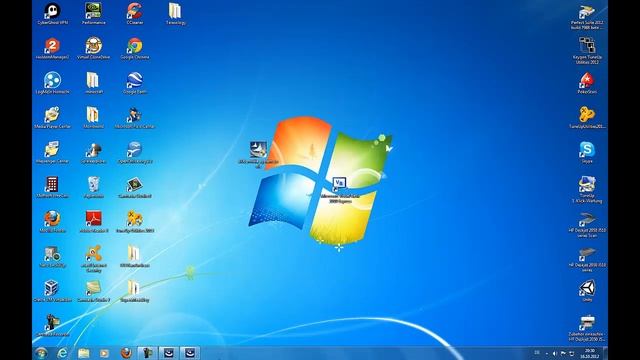The width and height of the screenshot is (640, 360).
Task: Switch to Camtasia Recorder taskbar button
Action: (147, 353)
